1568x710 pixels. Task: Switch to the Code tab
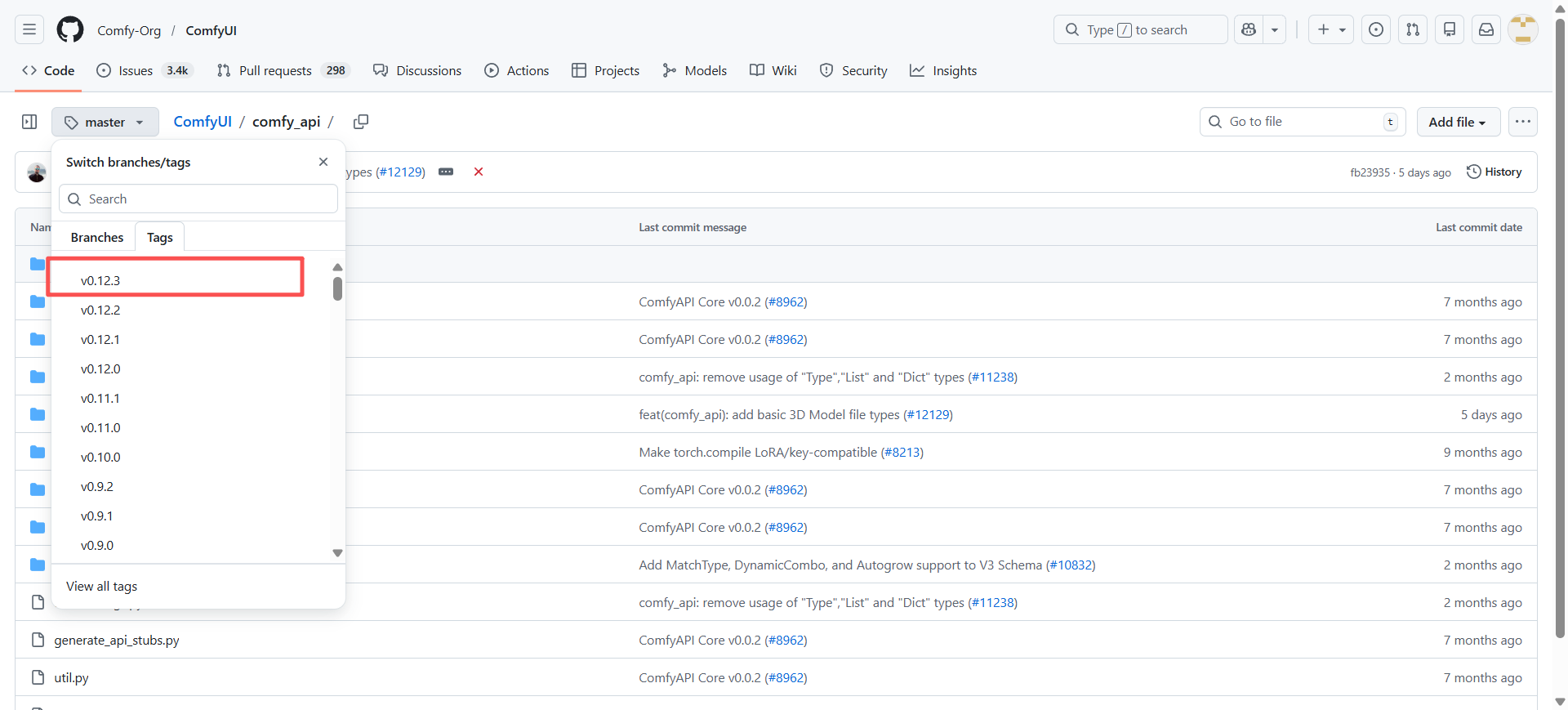tap(48, 70)
